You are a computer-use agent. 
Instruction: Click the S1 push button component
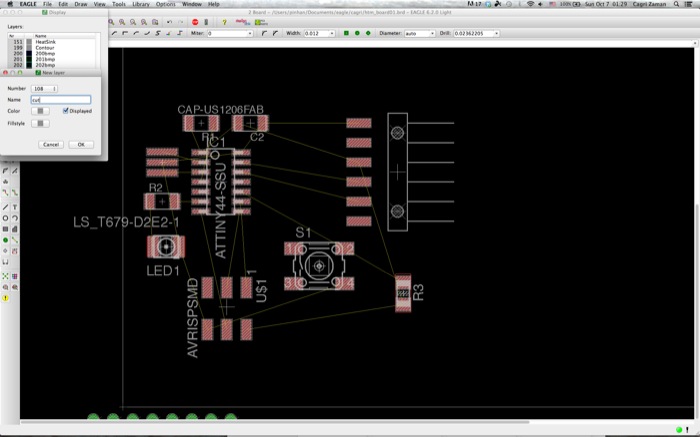tap(319, 266)
